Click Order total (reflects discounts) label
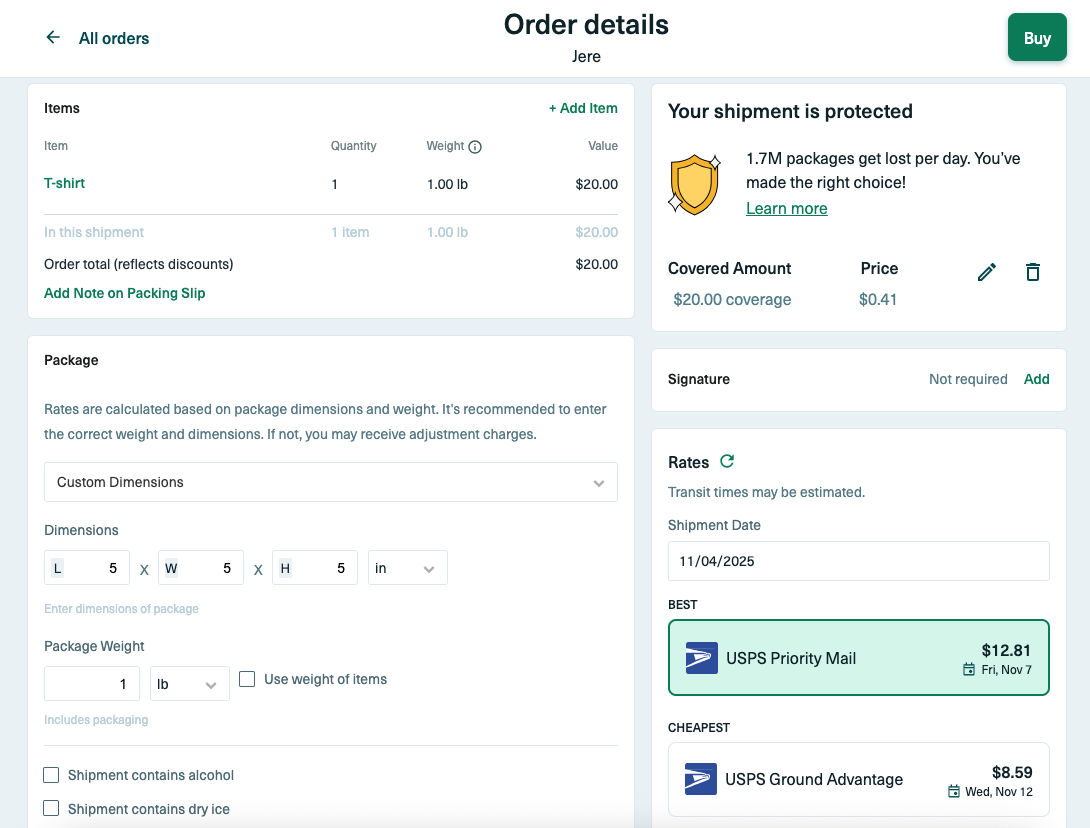 click(x=138, y=264)
